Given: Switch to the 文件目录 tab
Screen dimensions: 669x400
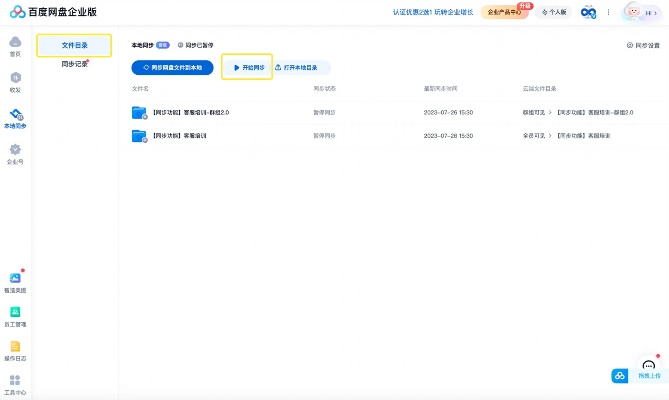Looking at the screenshot, I should [x=75, y=45].
